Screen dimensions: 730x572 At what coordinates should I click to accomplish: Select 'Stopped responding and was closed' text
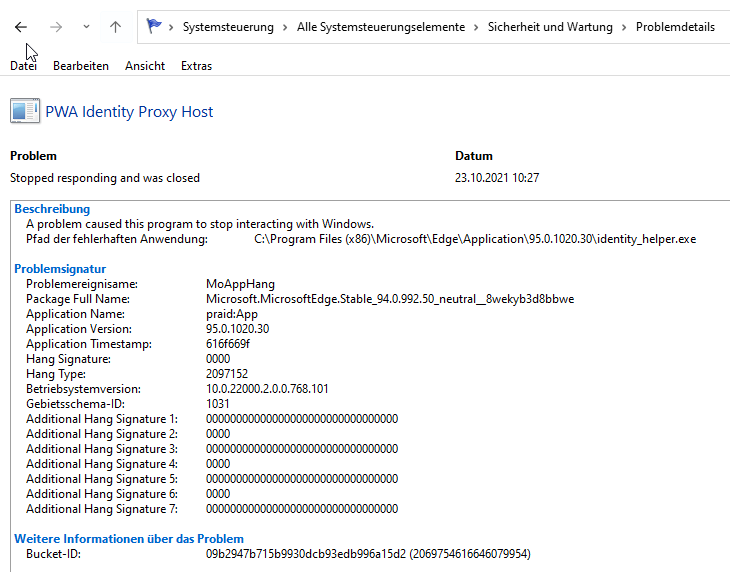(x=105, y=178)
